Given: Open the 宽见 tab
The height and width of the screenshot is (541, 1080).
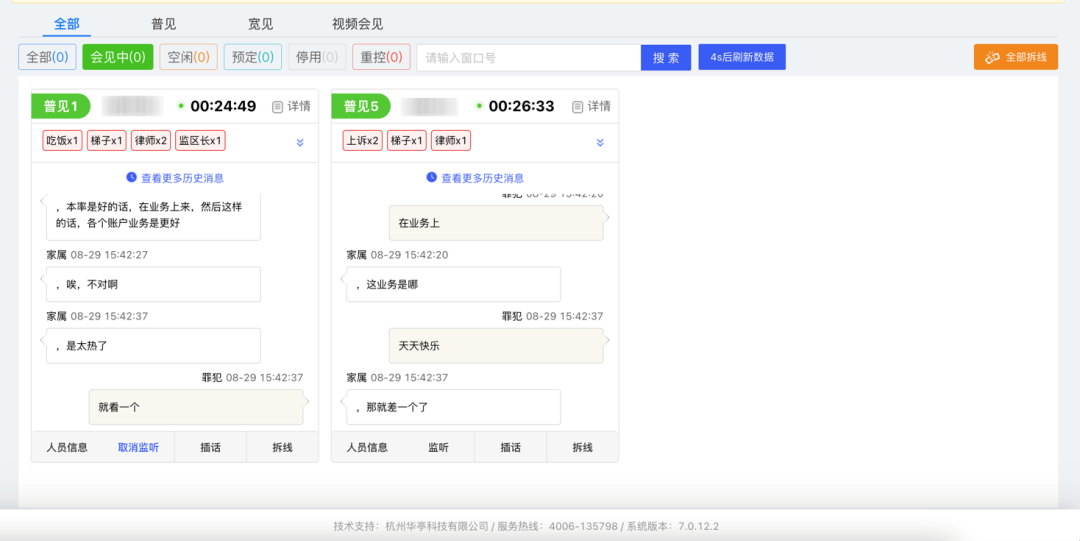Looking at the screenshot, I should pos(260,24).
